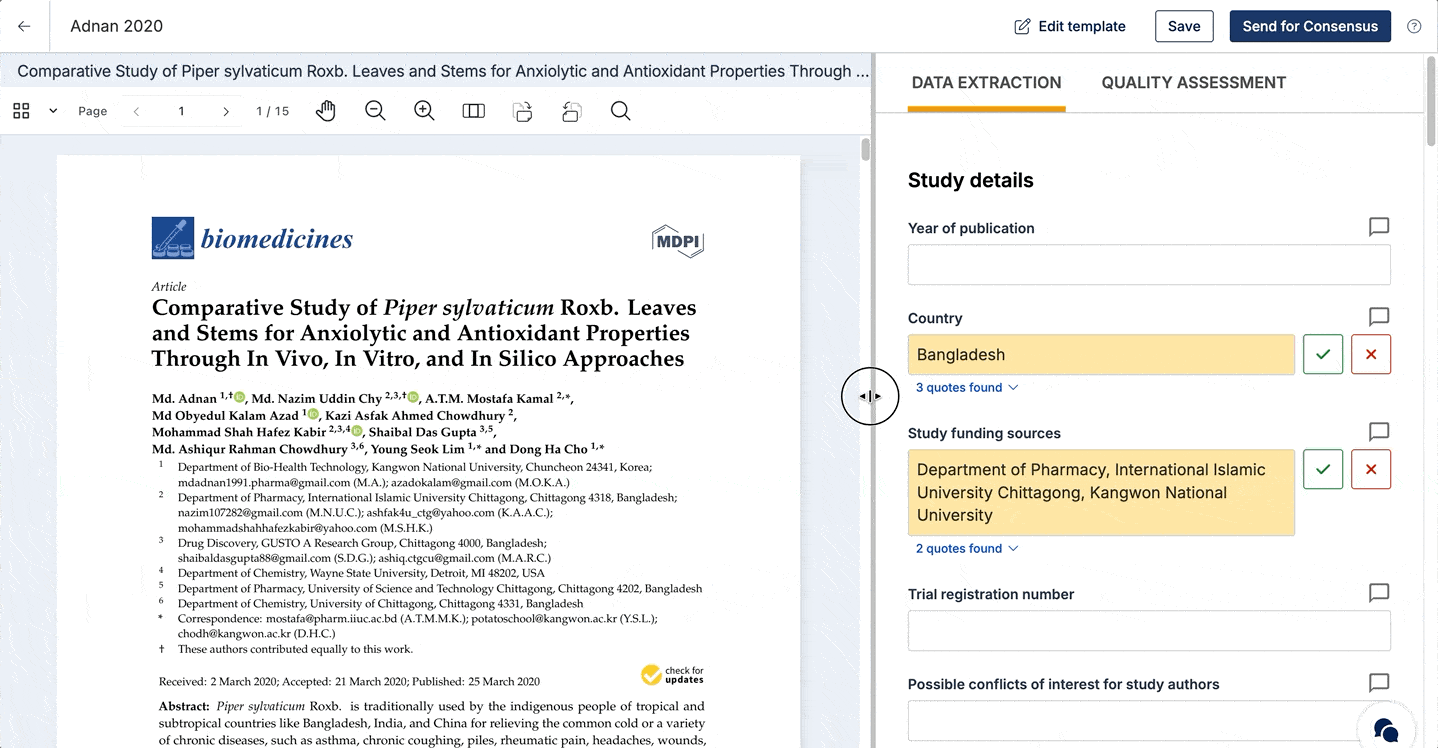Expand 3 quotes found under Country
The width and height of the screenshot is (1438, 748).
tap(967, 387)
